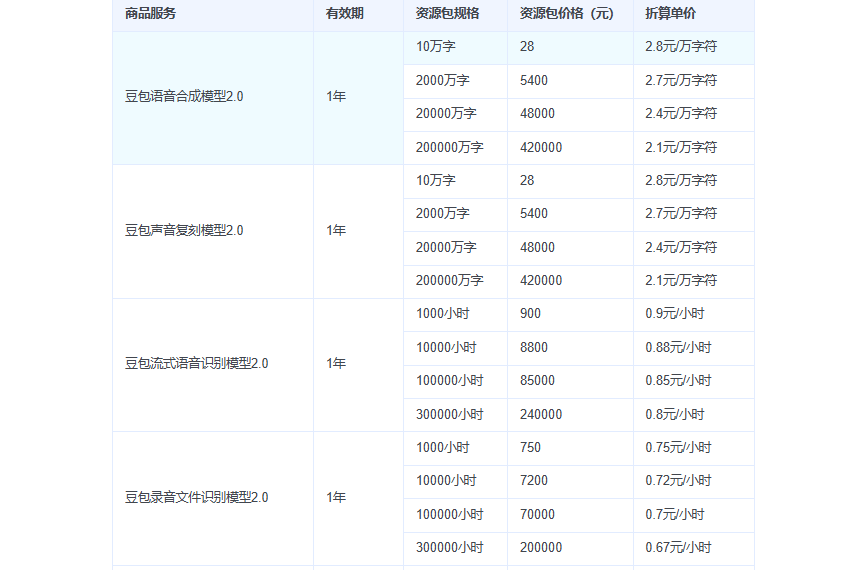
Task: Select the 豆包录音文件识别模型2.0 service cell
Action: [x=213, y=498]
